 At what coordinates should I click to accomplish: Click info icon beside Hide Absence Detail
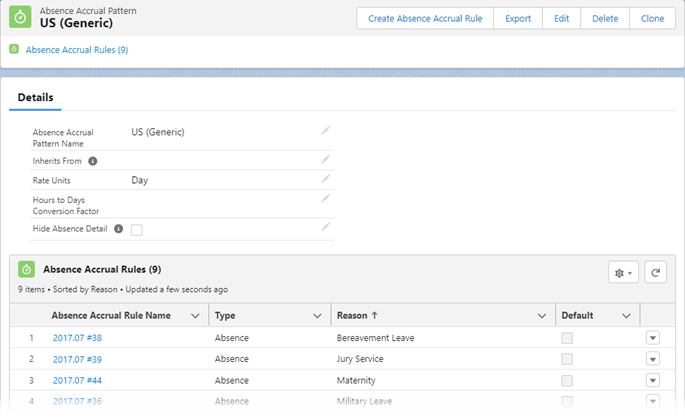118,229
